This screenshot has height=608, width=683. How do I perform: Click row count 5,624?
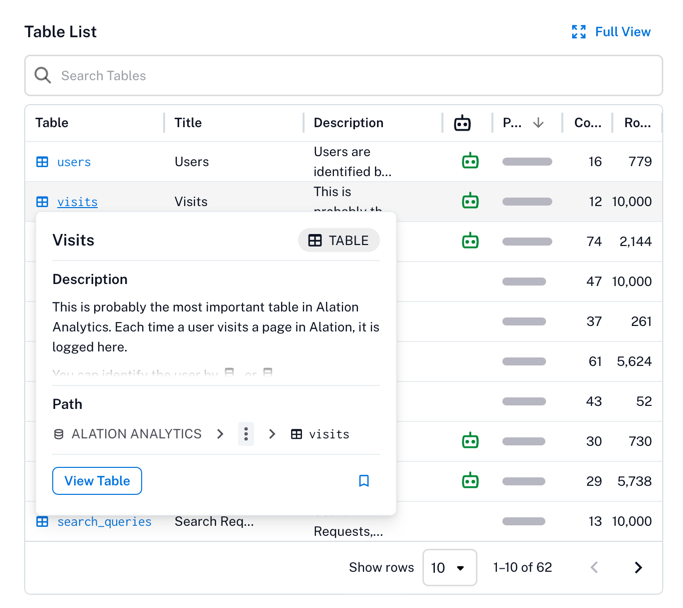click(634, 361)
